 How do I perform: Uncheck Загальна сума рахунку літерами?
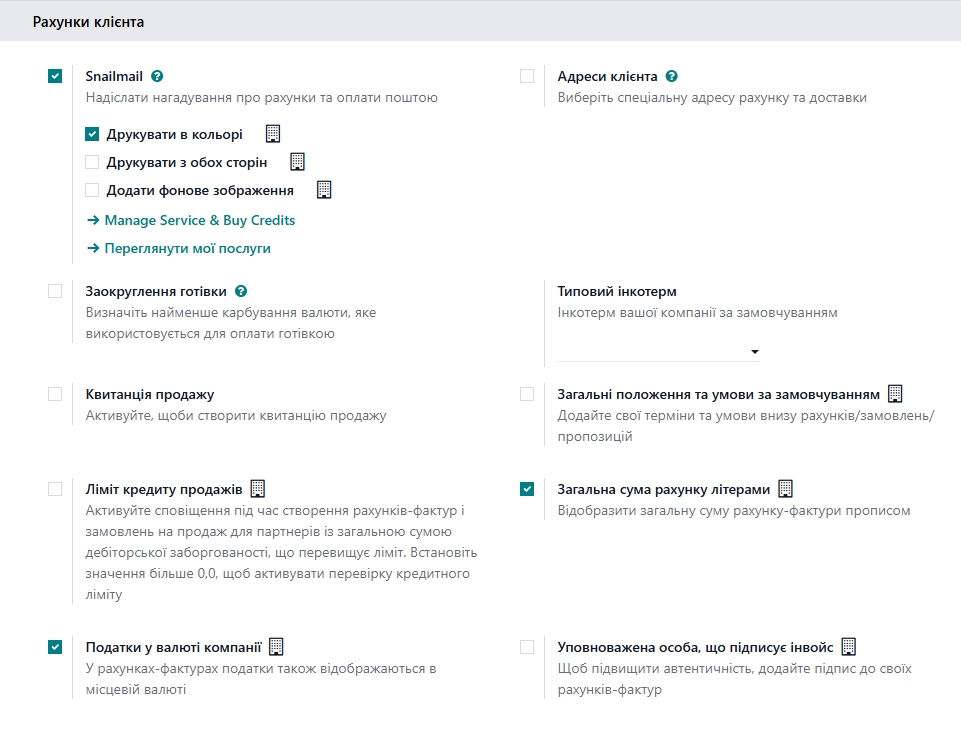click(x=527, y=489)
